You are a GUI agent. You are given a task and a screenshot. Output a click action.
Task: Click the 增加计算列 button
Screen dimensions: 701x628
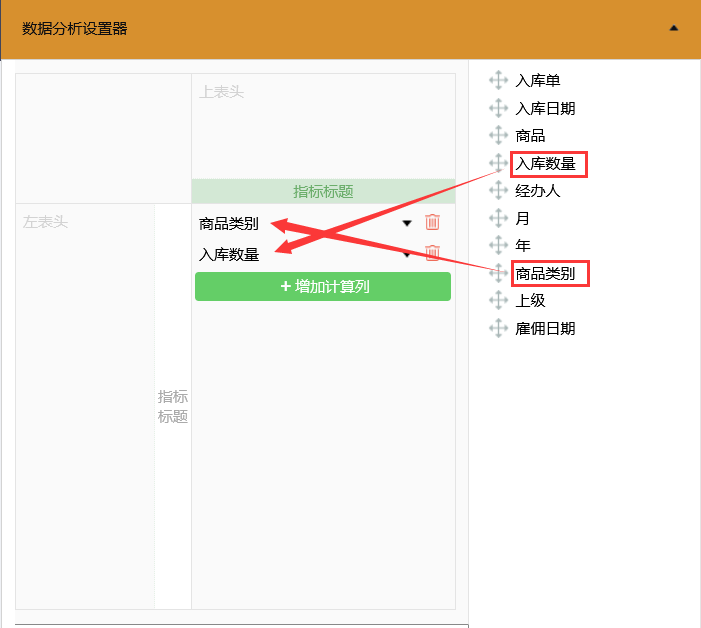pos(323,287)
